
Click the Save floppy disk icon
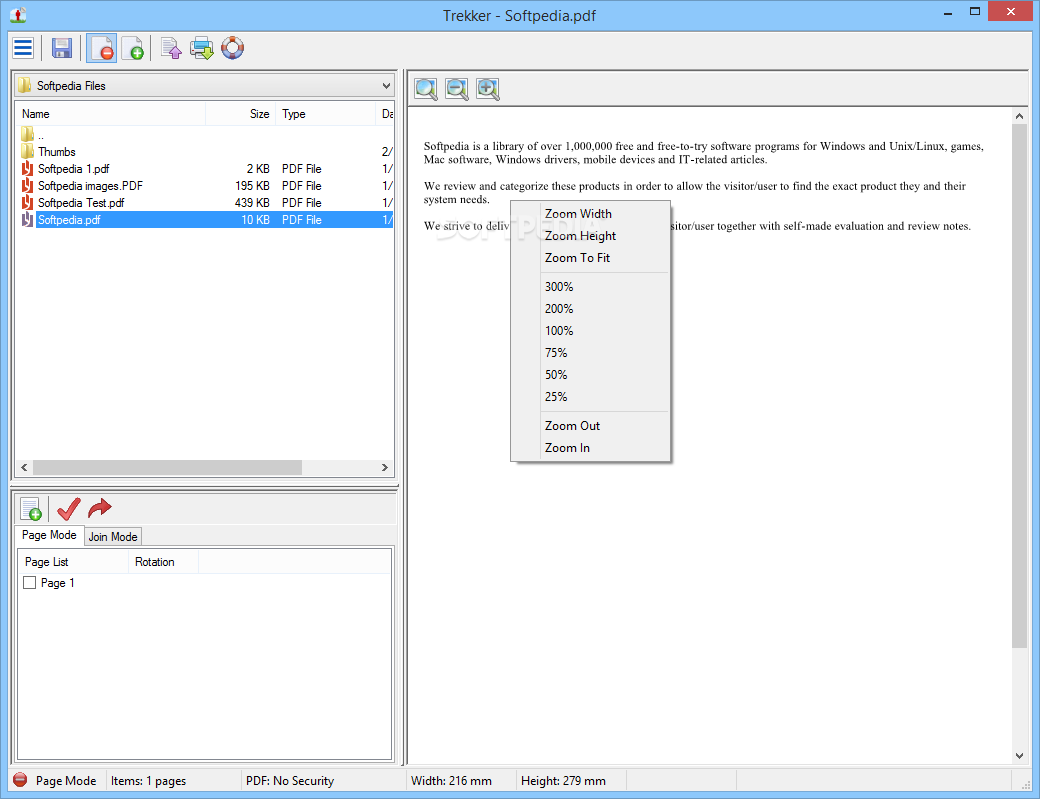coord(62,48)
